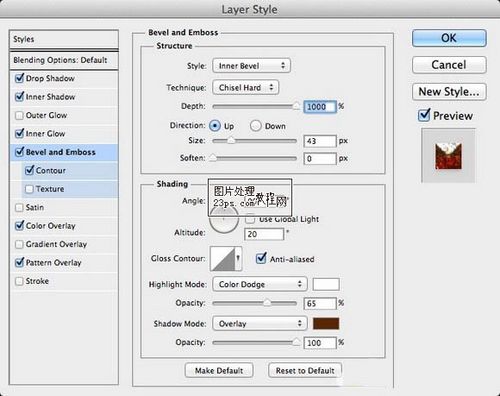This screenshot has height=396, width=500.
Task: Uncheck the Anti-aliased option
Action: point(261,258)
